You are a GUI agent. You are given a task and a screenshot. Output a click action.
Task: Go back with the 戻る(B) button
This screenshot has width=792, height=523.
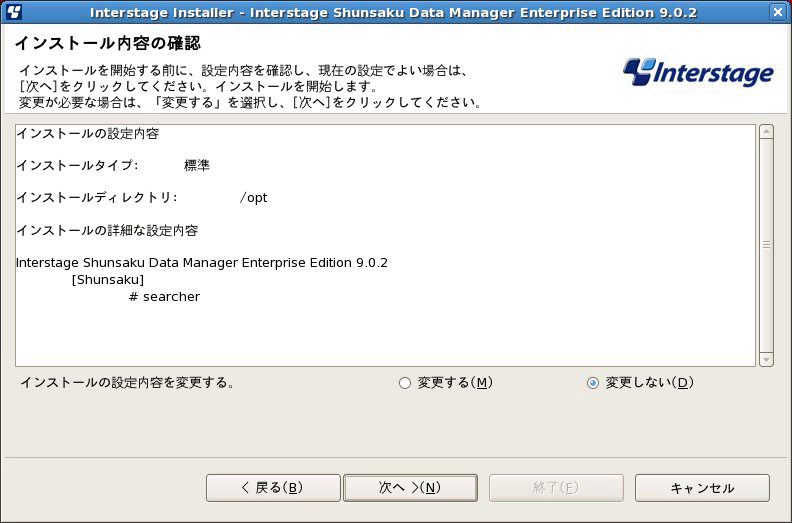273,488
